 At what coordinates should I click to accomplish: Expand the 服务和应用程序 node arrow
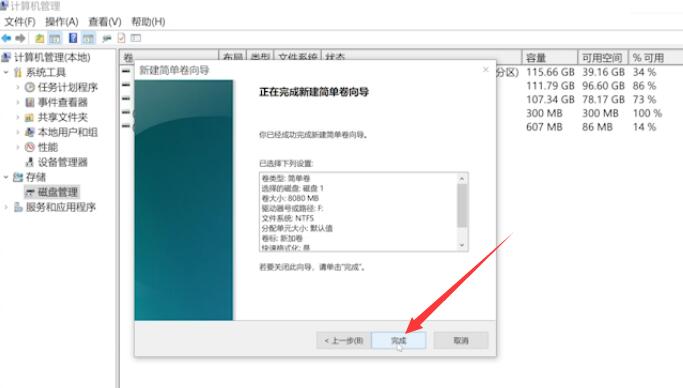(x=6, y=207)
